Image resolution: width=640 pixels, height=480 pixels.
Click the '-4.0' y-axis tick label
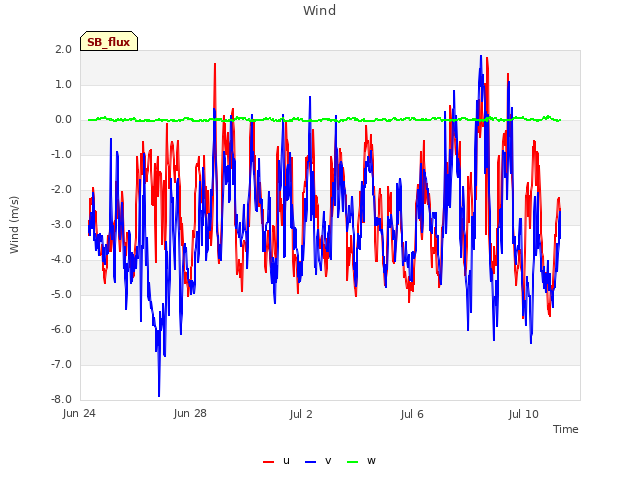(x=61, y=260)
